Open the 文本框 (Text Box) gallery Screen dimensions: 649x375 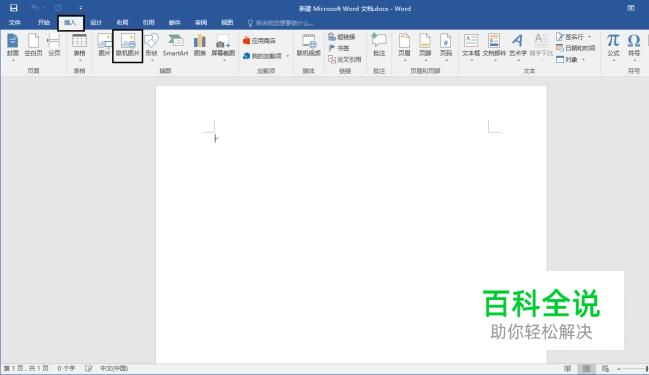471,47
